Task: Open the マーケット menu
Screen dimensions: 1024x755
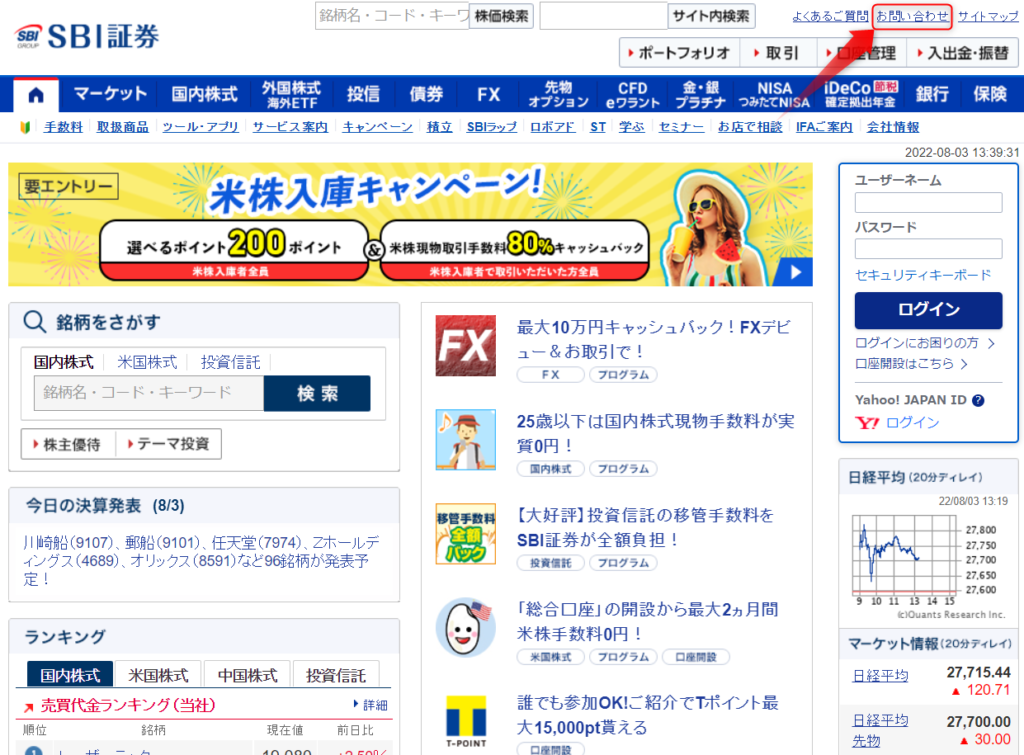Action: 110,95
